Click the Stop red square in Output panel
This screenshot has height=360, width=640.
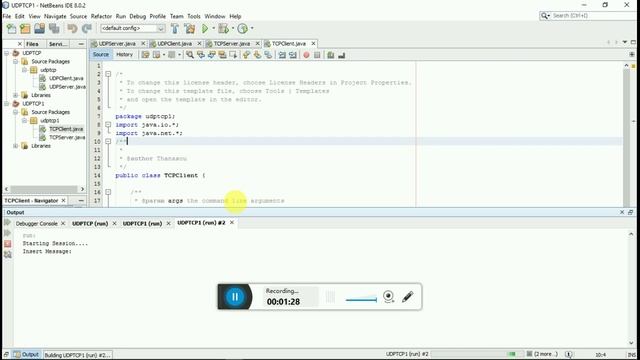click(8, 244)
